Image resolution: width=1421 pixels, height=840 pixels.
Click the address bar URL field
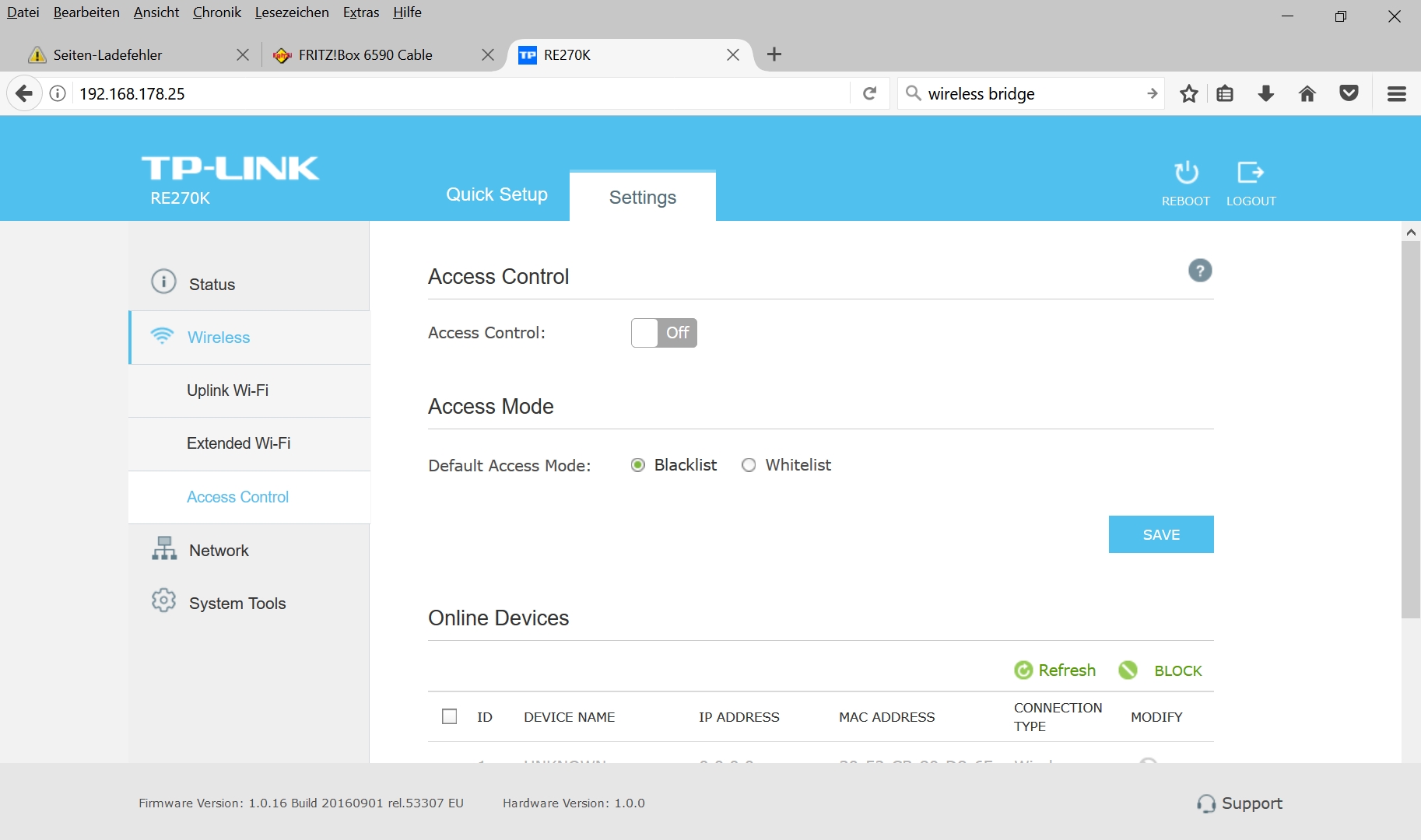tap(459, 94)
